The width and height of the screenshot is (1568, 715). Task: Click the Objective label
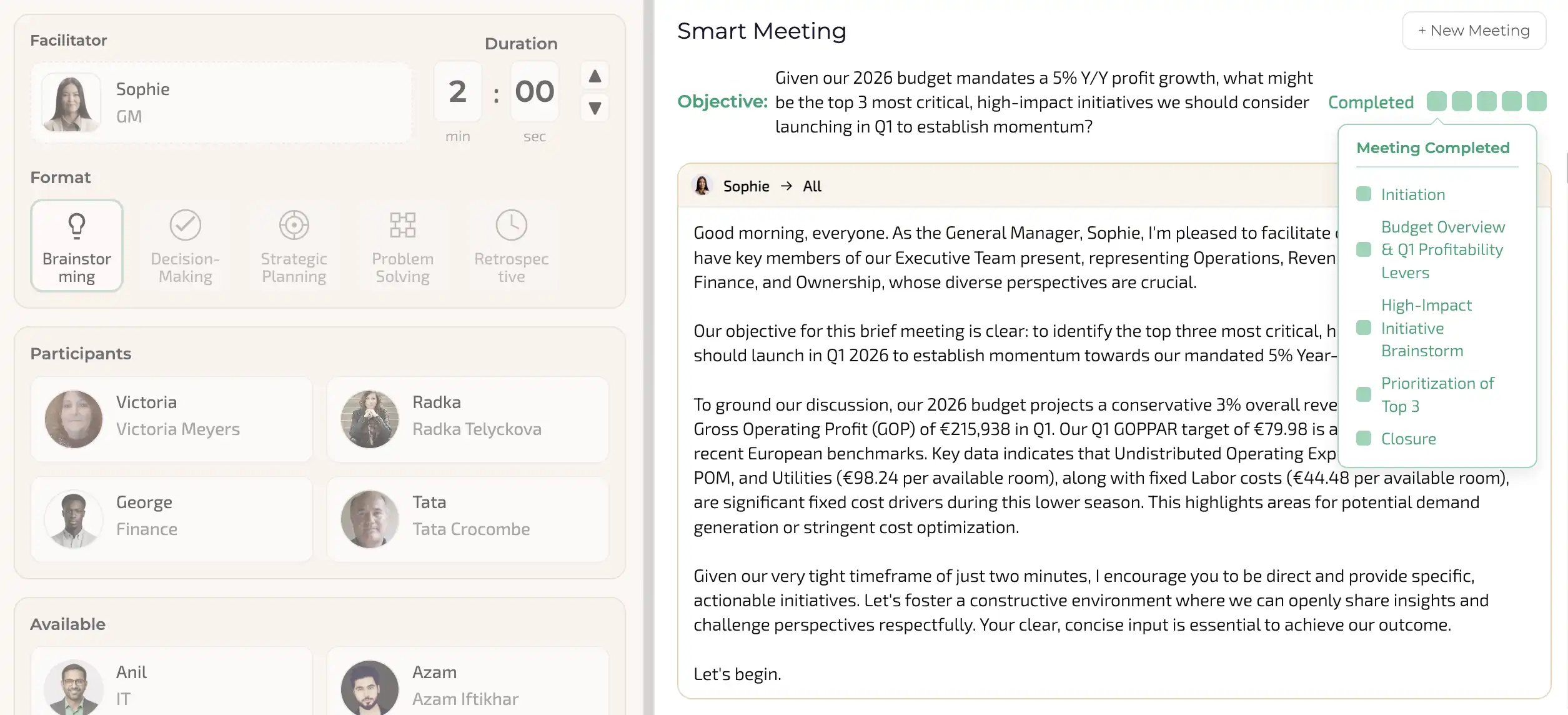click(723, 101)
